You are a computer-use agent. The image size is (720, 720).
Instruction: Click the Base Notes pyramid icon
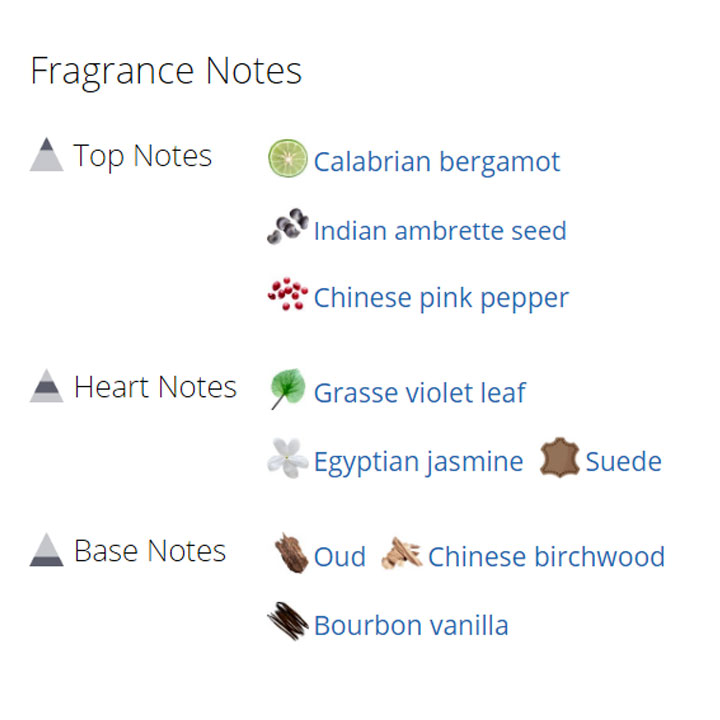coord(46,550)
